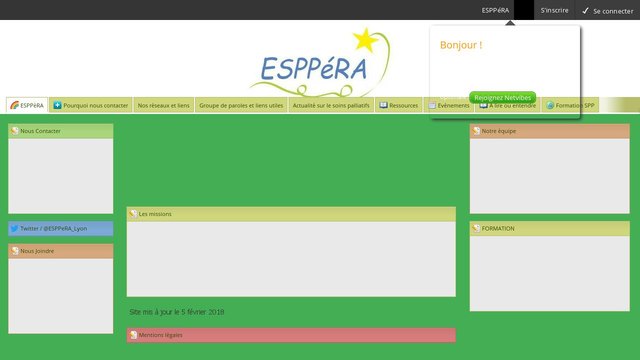Click the note icon on Notre équipe widget
Screen dimensions: 640x360
coord(476,131)
